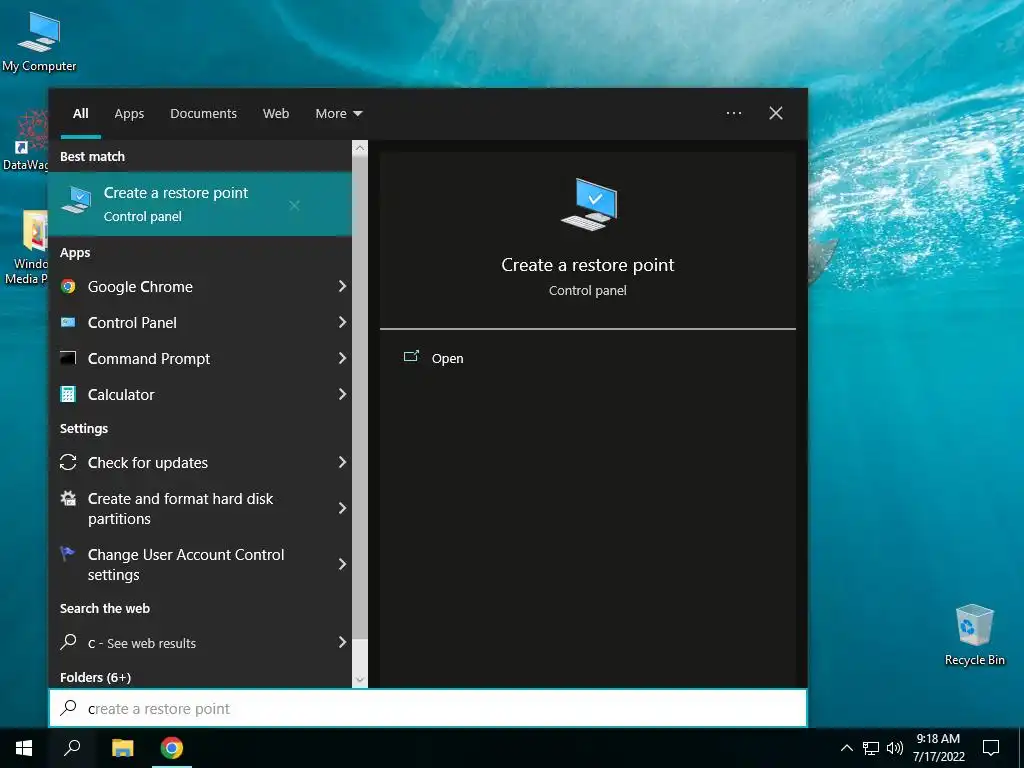This screenshot has height=768, width=1024.
Task: Click the results list scrollbar thumb
Action: coord(360,397)
